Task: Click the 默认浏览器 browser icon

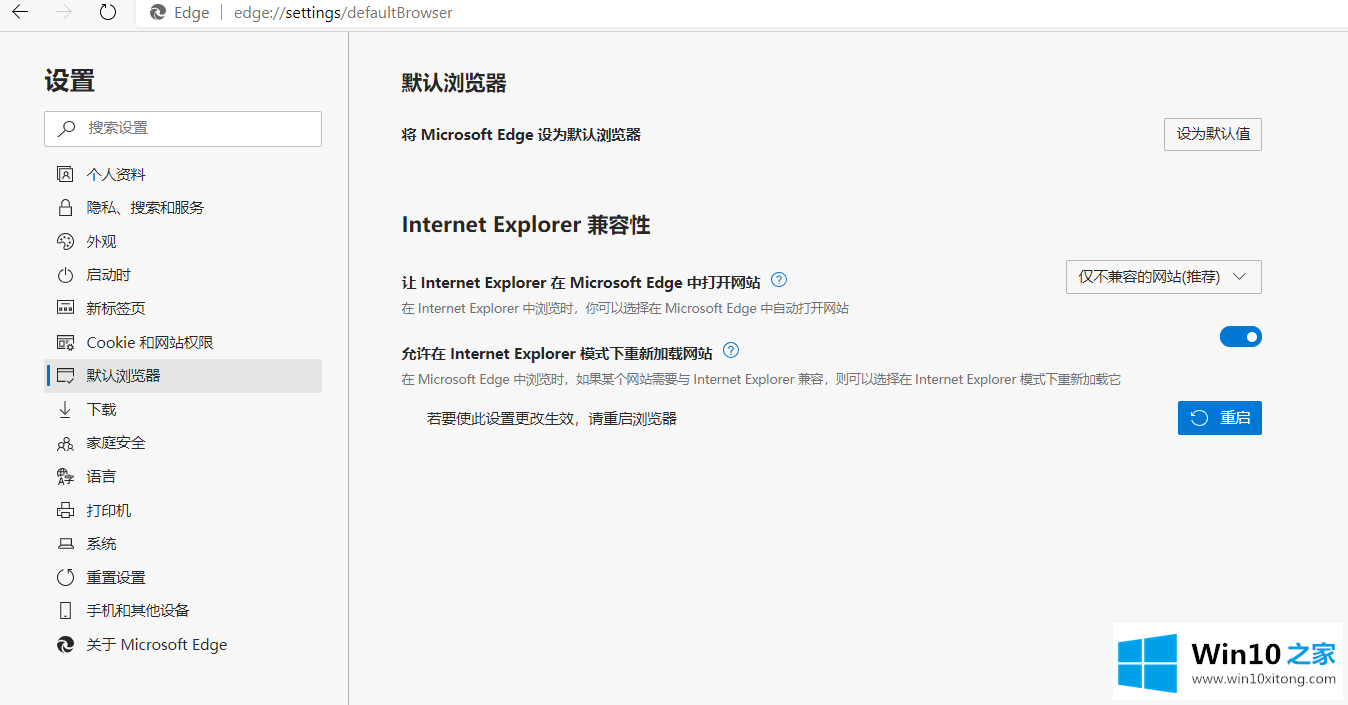Action: tap(65, 376)
